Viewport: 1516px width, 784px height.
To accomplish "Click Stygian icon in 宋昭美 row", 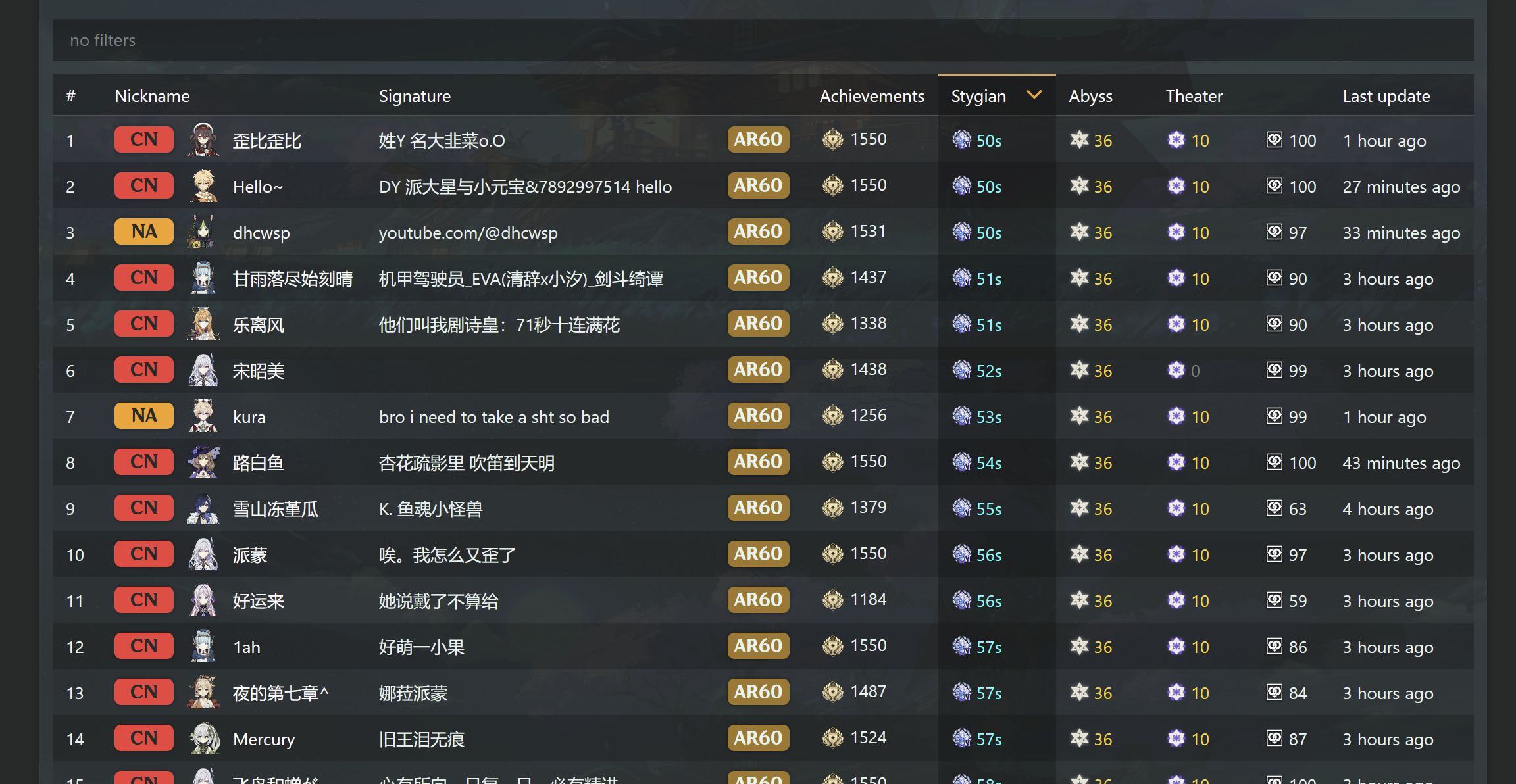I will tap(961, 370).
